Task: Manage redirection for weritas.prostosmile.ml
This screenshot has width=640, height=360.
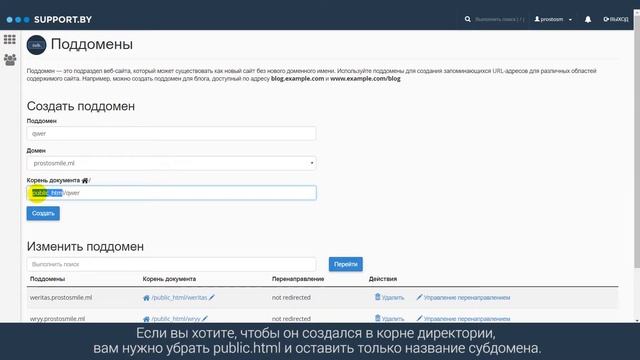Action: point(463,298)
